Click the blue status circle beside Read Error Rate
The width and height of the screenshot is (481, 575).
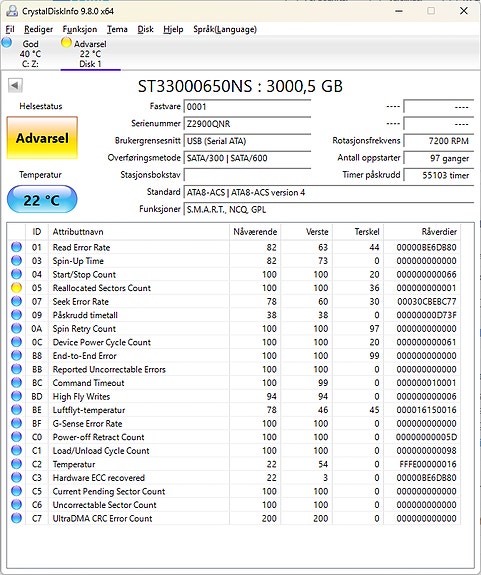tap(16, 247)
